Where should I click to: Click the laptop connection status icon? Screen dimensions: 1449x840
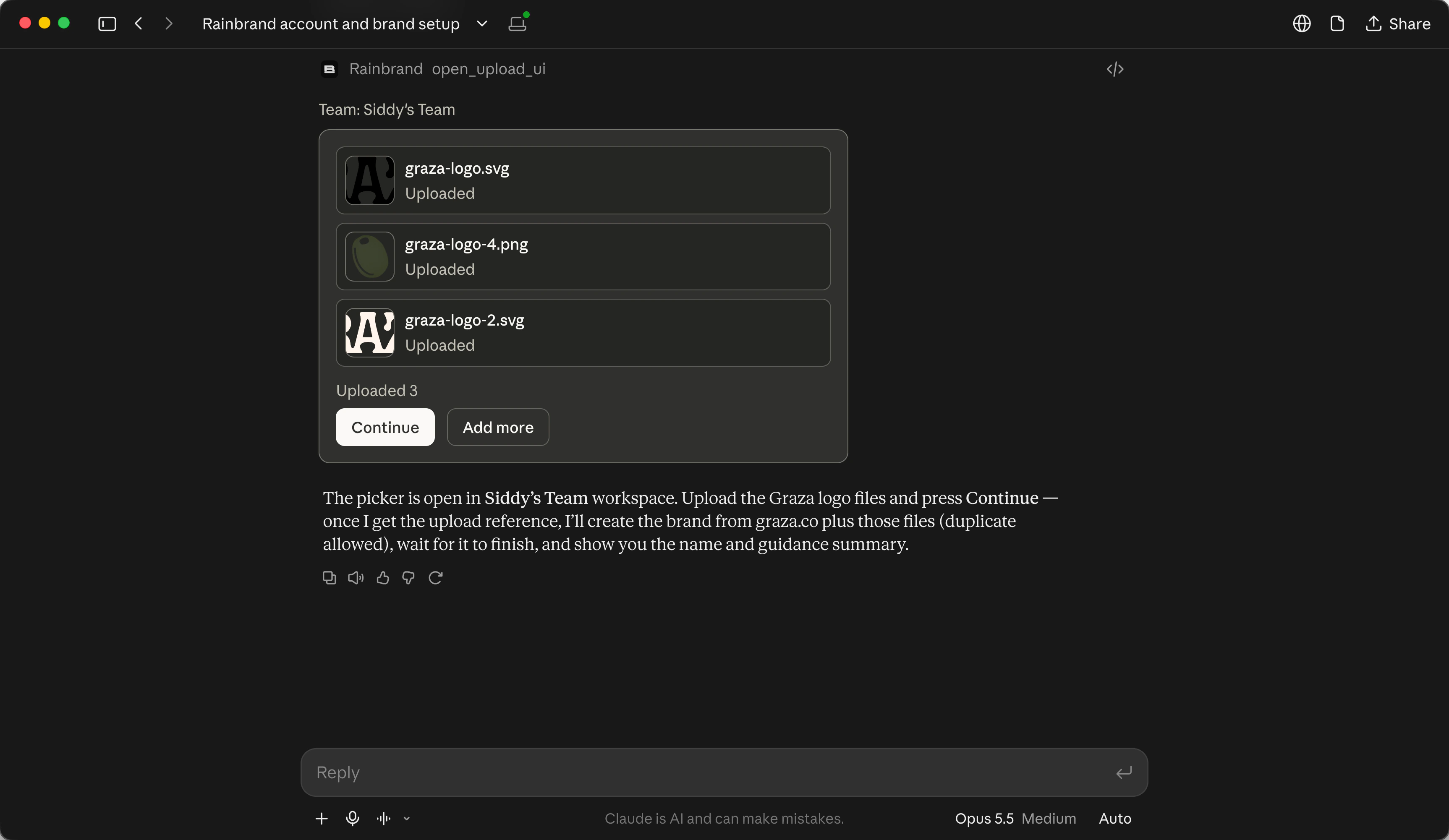click(x=518, y=23)
